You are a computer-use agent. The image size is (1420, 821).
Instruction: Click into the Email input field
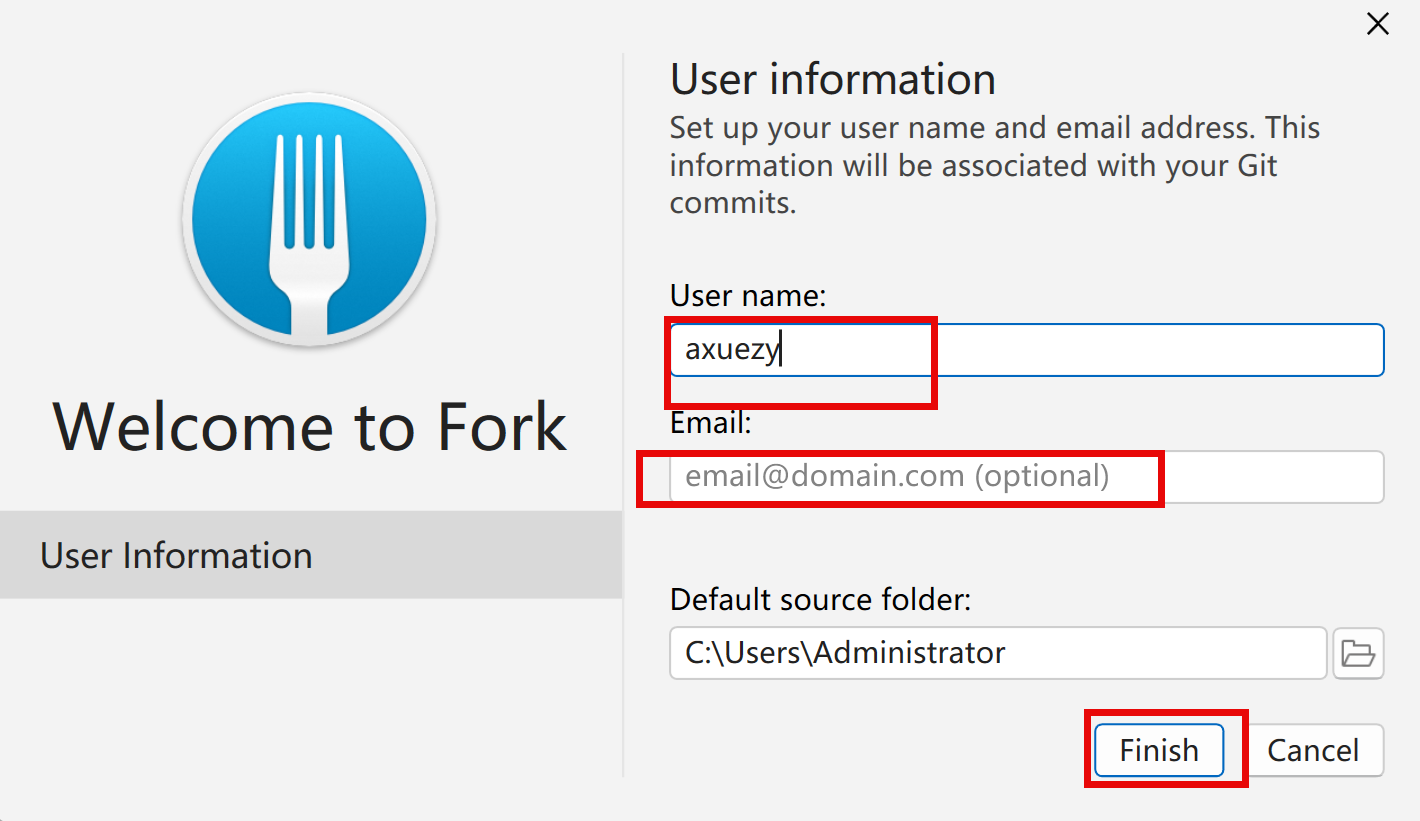(x=1026, y=477)
